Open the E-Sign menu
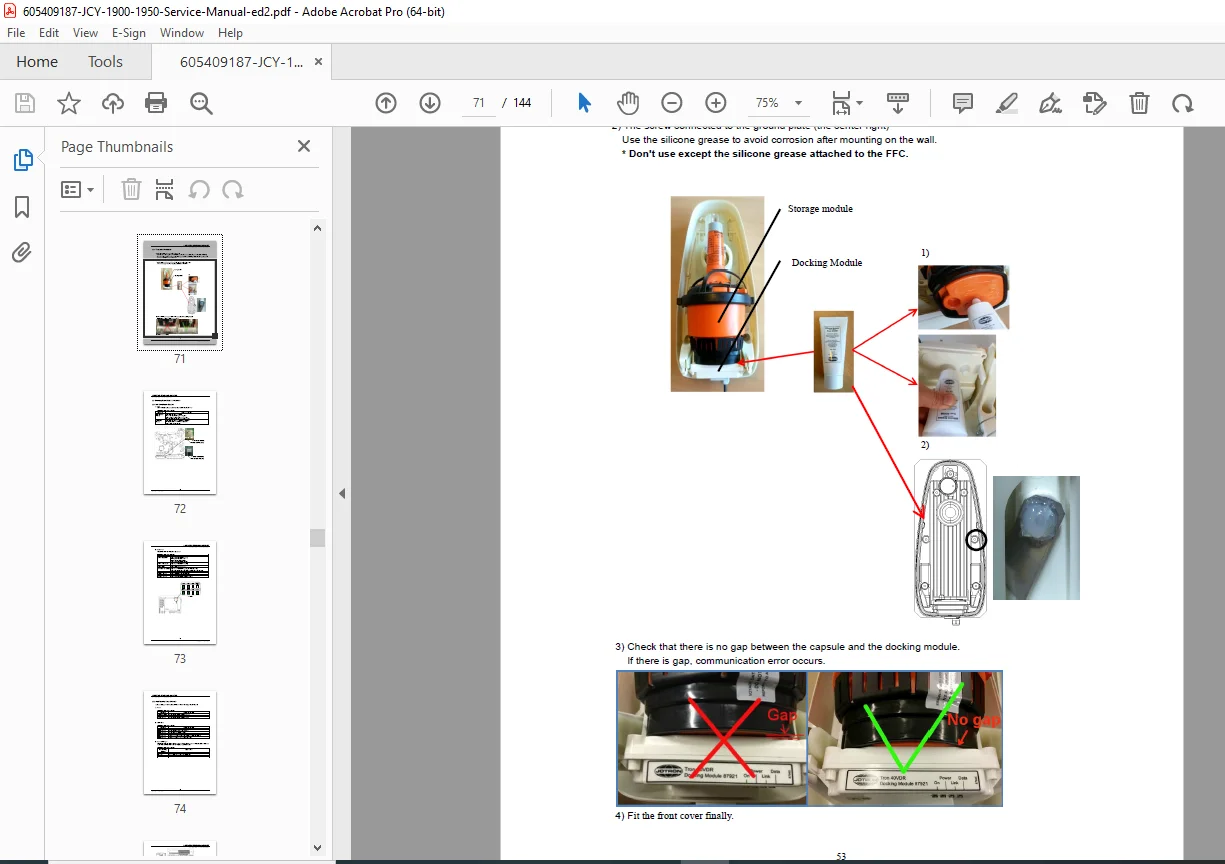 pyautogui.click(x=129, y=33)
